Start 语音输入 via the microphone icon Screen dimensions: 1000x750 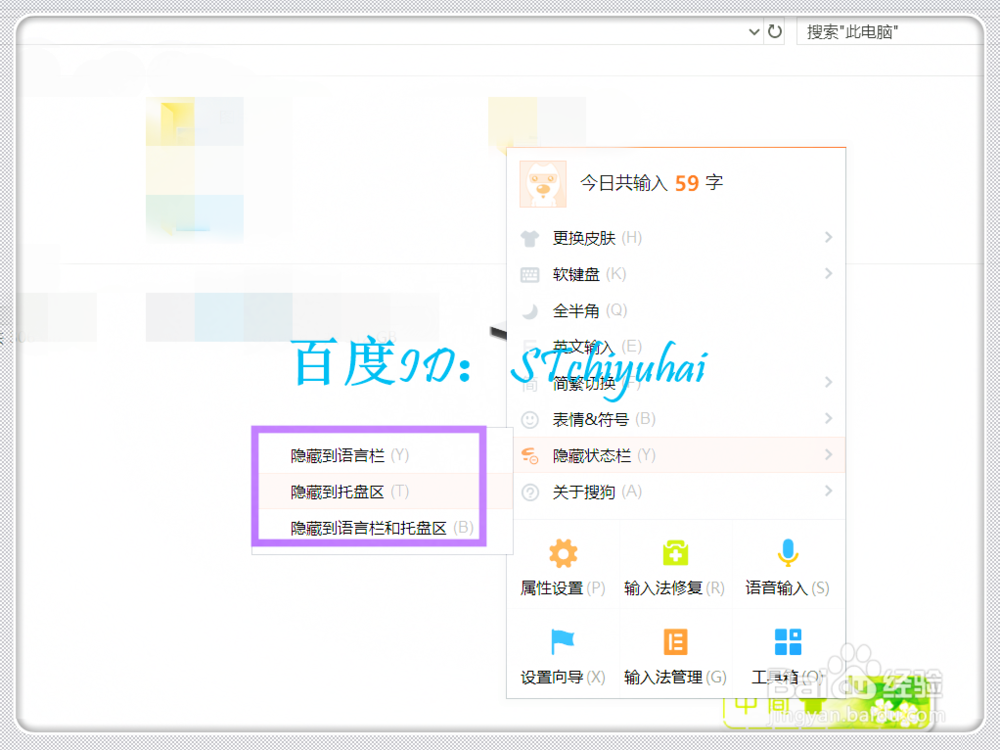(788, 553)
